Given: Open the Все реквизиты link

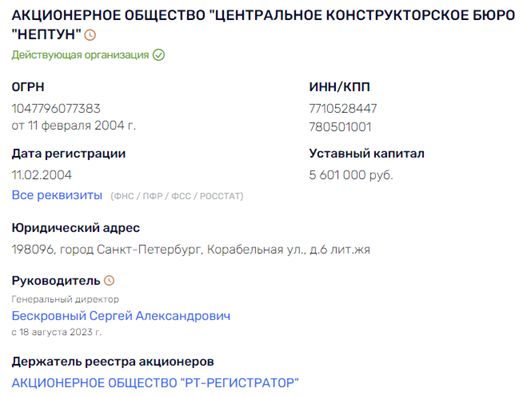Looking at the screenshot, I should (57, 195).
